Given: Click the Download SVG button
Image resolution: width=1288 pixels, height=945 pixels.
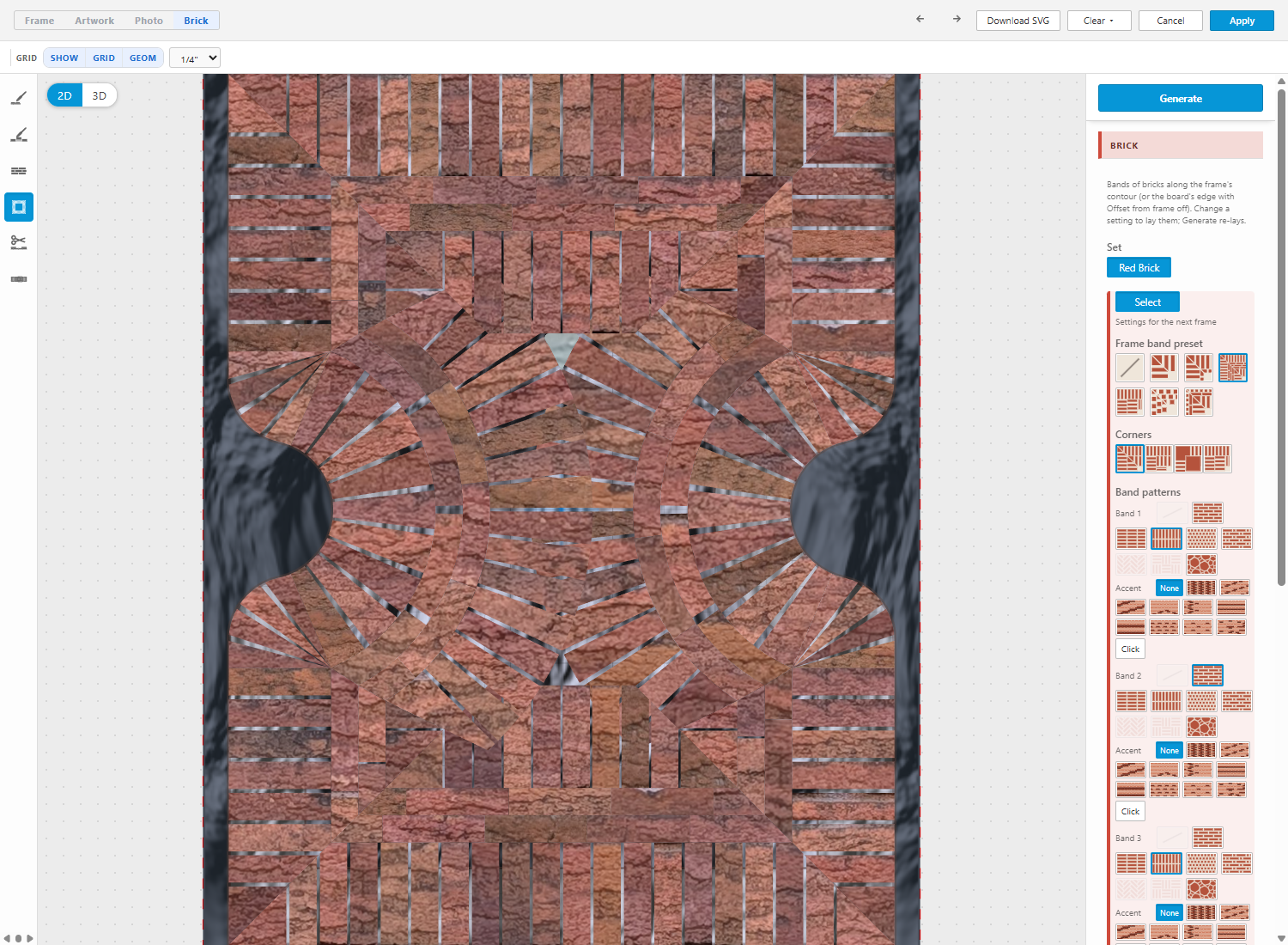Looking at the screenshot, I should click(1018, 21).
